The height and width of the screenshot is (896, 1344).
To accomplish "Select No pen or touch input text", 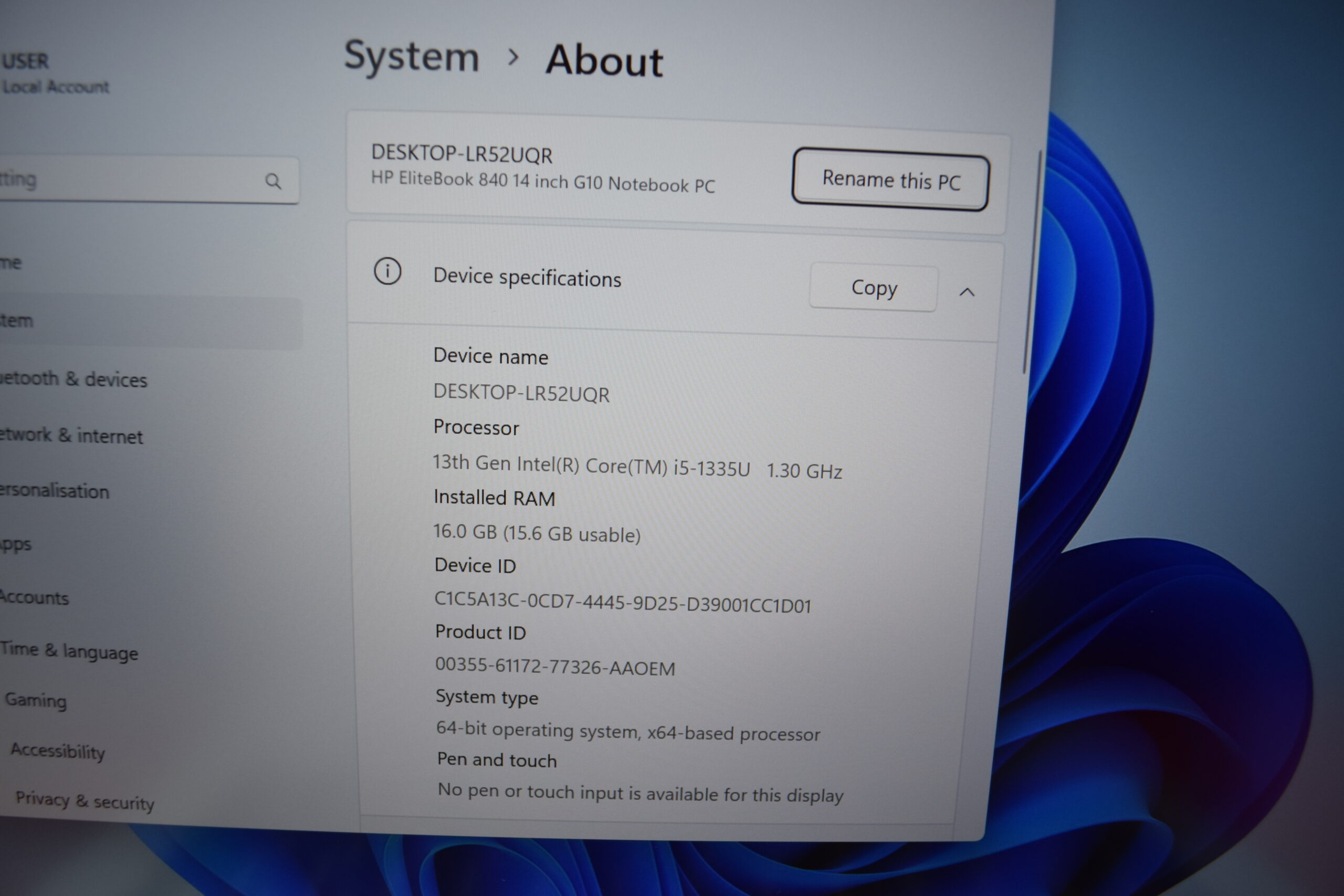I will coord(640,793).
